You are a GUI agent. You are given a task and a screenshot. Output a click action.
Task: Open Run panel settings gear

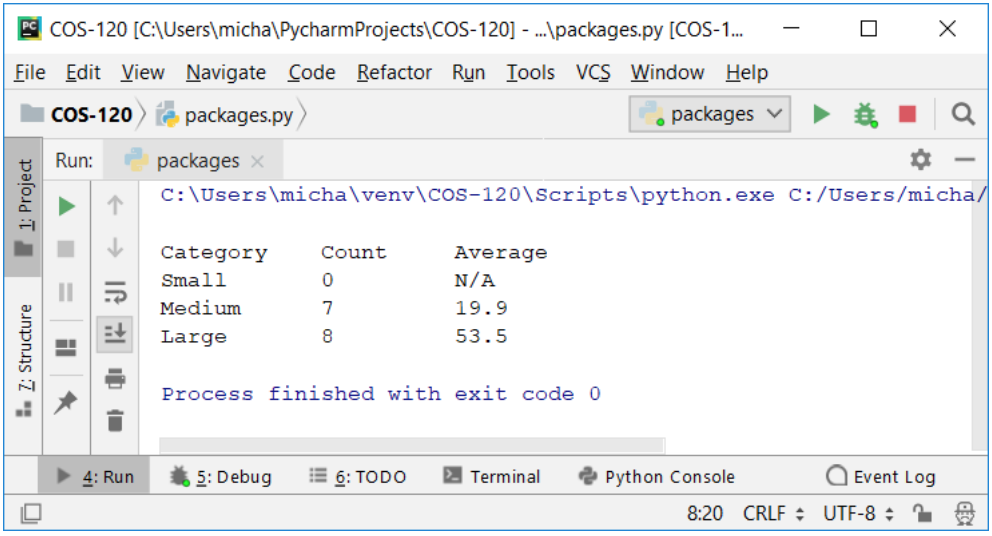point(921,159)
